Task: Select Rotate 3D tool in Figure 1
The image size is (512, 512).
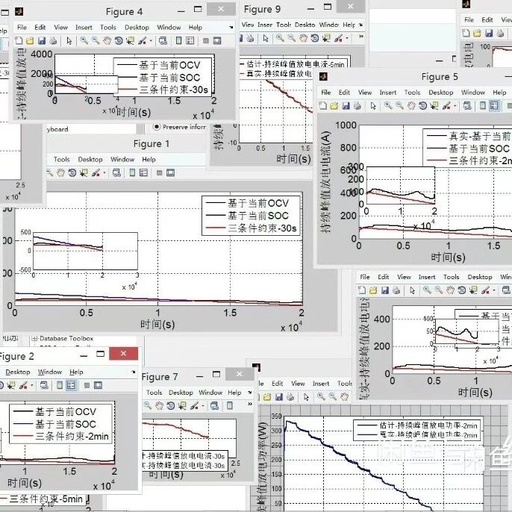Action: pyautogui.click(x=72, y=173)
